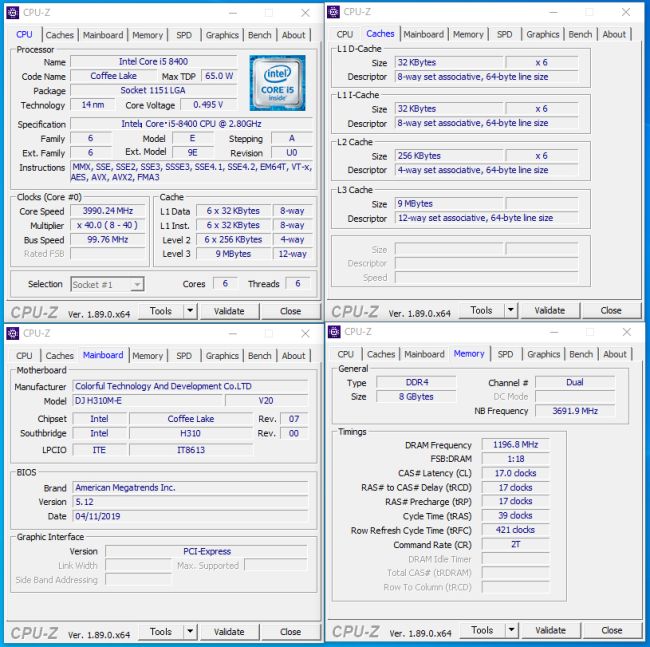The height and width of the screenshot is (647, 650).
Task: Click the Multiplier value x 40.0 (8 - 40)
Action: click(x=108, y=225)
